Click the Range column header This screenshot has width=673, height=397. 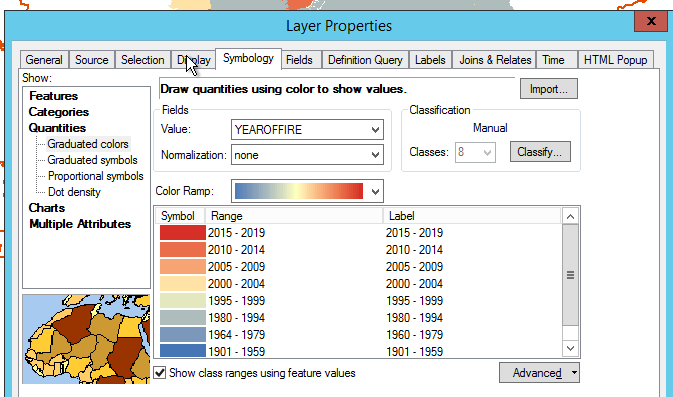point(294,215)
